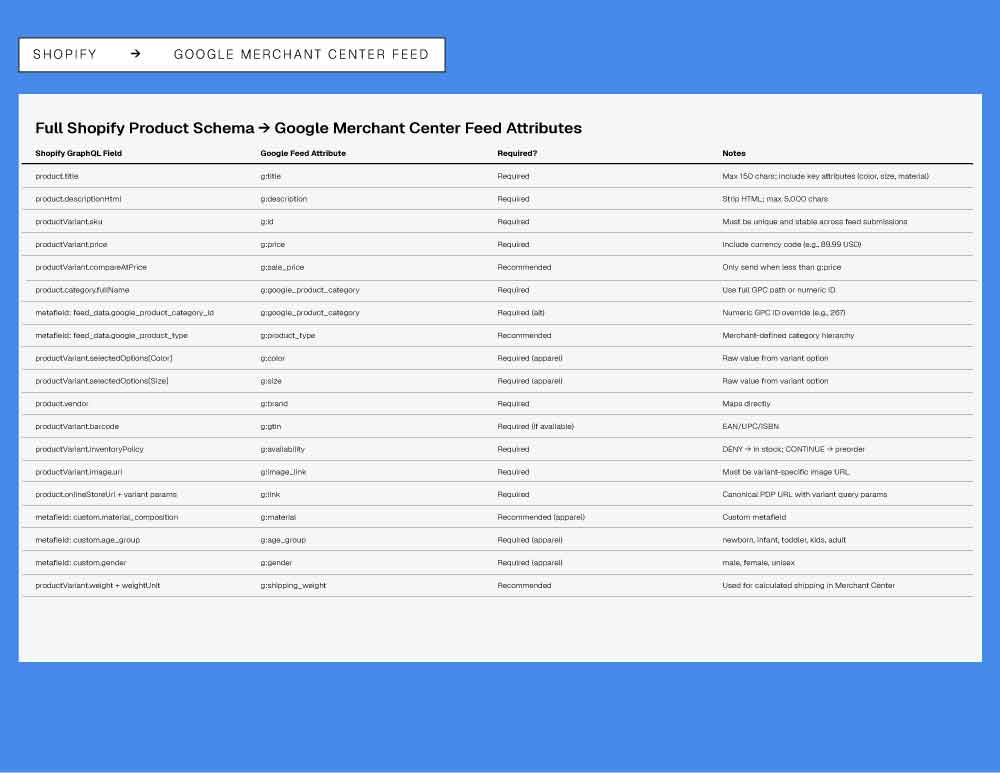Select the productVariant.inventoryPolicy cell
The height and width of the screenshot is (773, 1000).
[x=89, y=449]
